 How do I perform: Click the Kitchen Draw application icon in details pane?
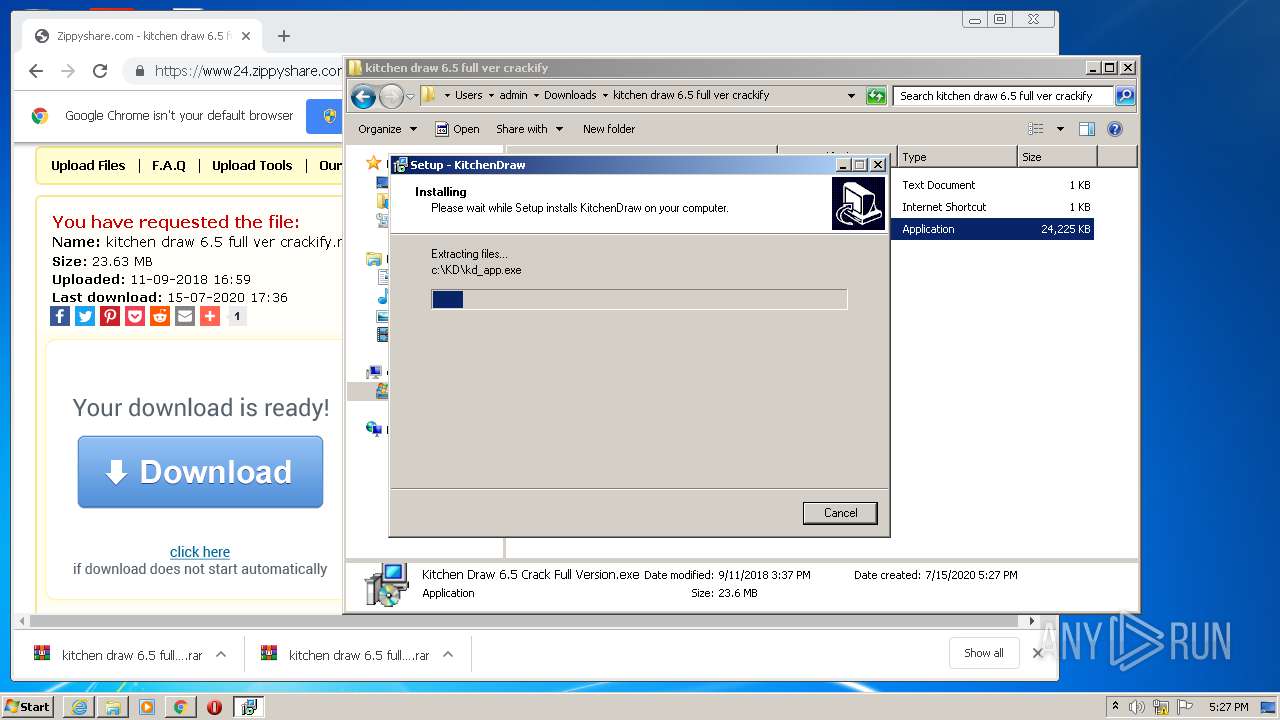tap(386, 584)
